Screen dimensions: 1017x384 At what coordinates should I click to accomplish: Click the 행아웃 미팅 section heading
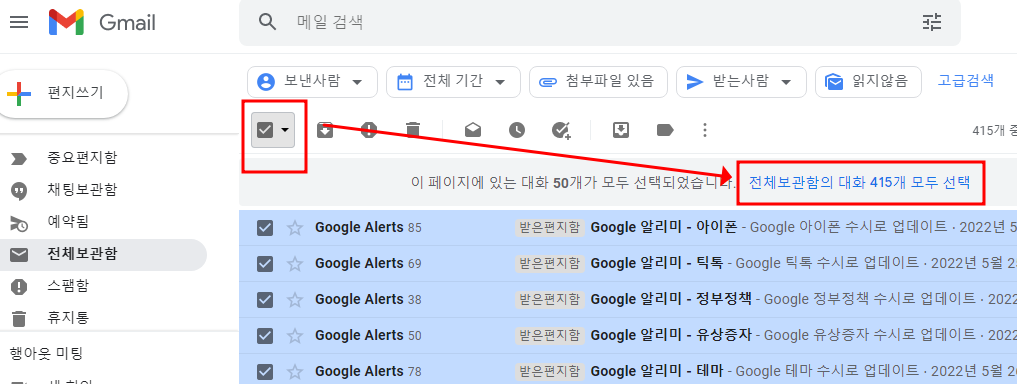(46, 354)
